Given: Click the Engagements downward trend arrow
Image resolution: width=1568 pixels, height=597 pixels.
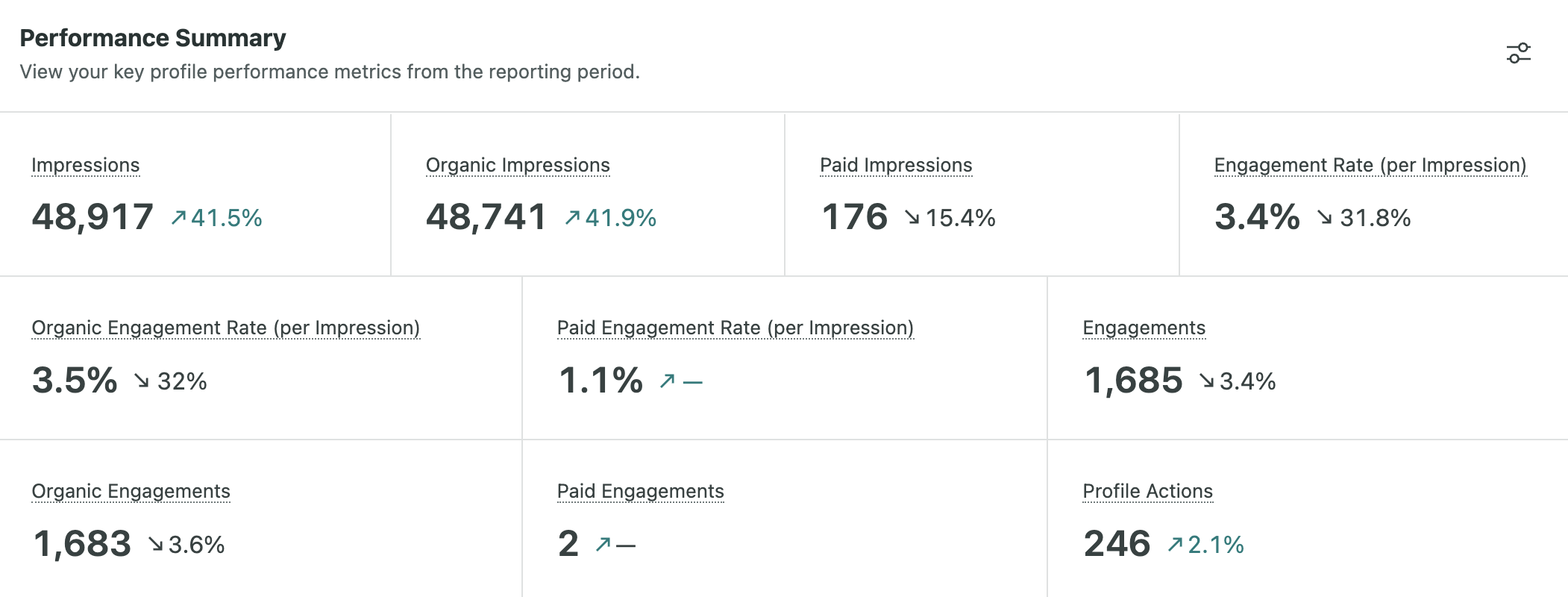Looking at the screenshot, I should [x=1206, y=381].
